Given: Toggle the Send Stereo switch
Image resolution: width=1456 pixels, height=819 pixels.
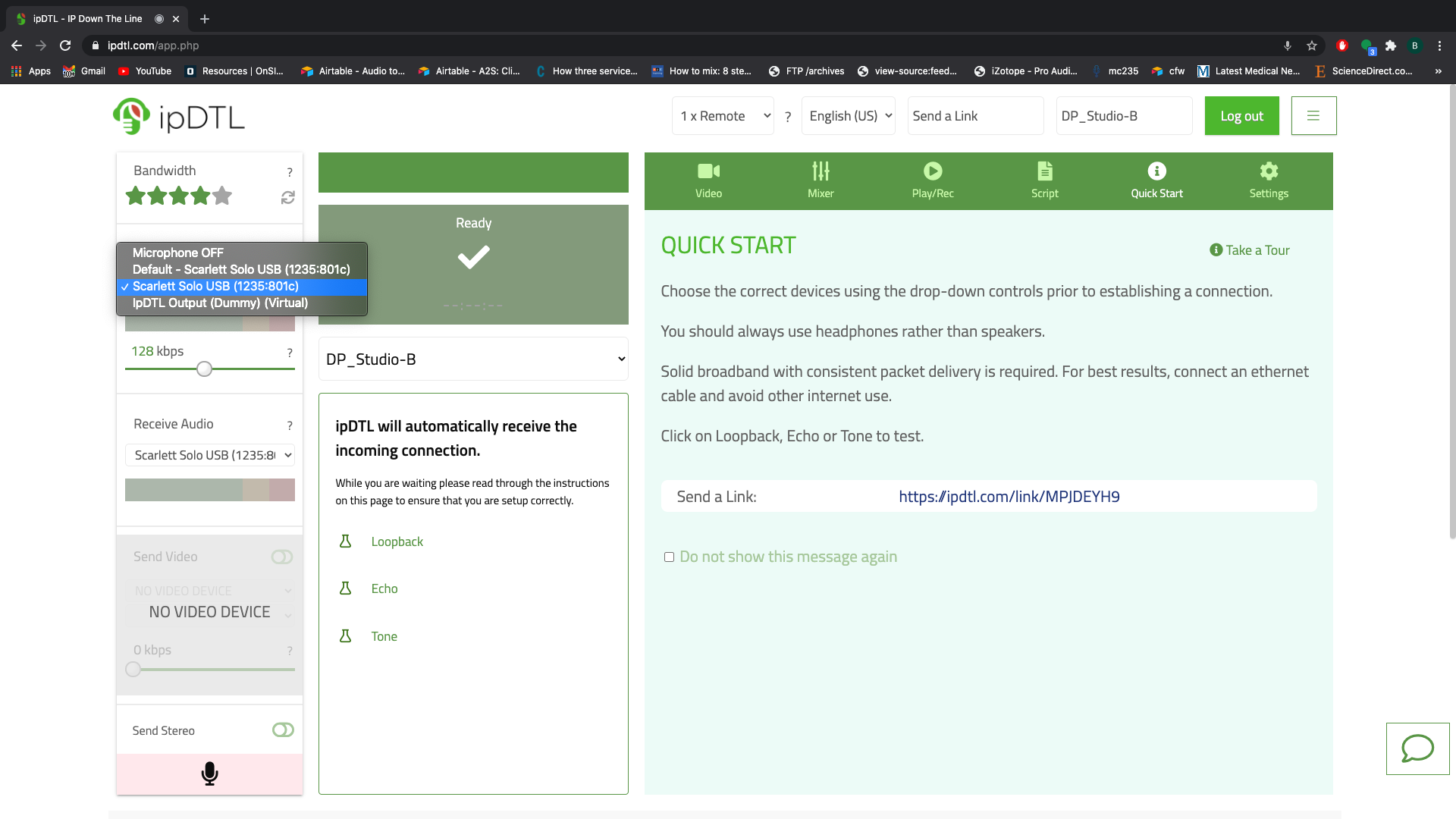Looking at the screenshot, I should pyautogui.click(x=283, y=730).
